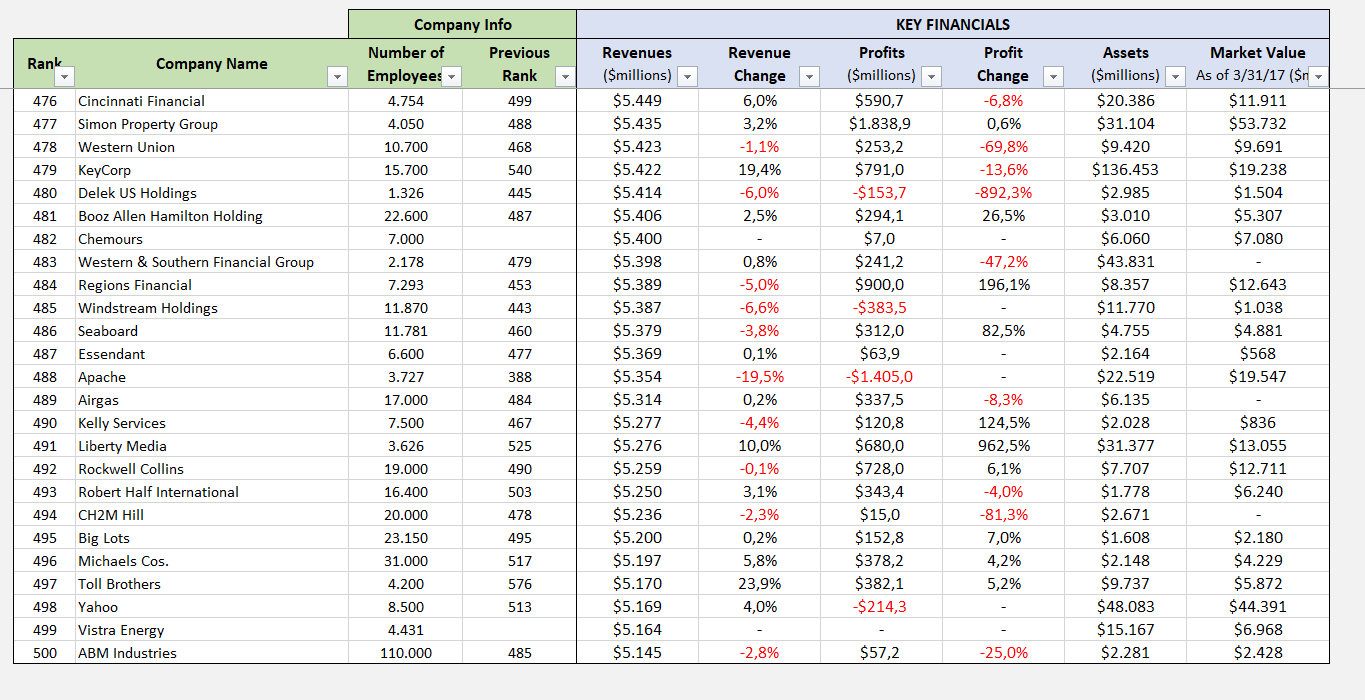Viewport: 1365px width, 700px height.
Task: Click the "Seaboard" company cell
Action: 212,331
